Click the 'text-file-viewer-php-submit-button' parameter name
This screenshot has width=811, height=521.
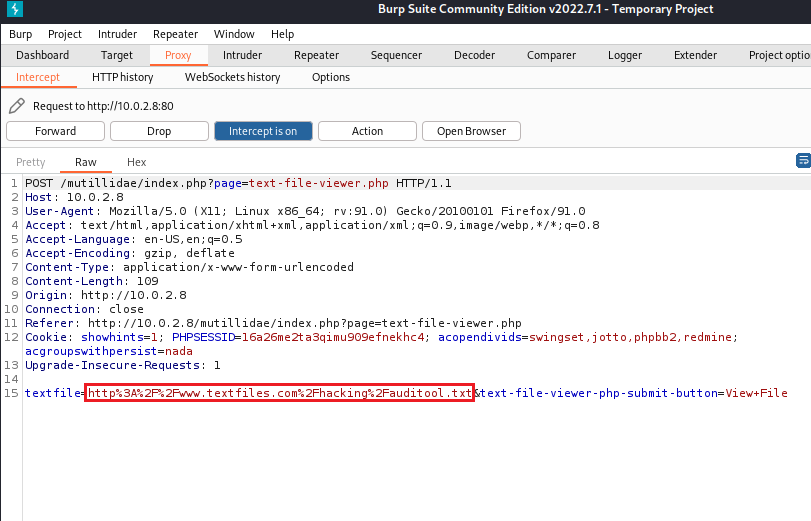click(599, 393)
